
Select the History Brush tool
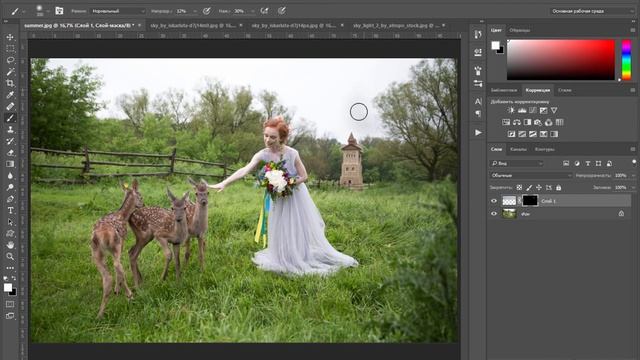click(x=10, y=141)
